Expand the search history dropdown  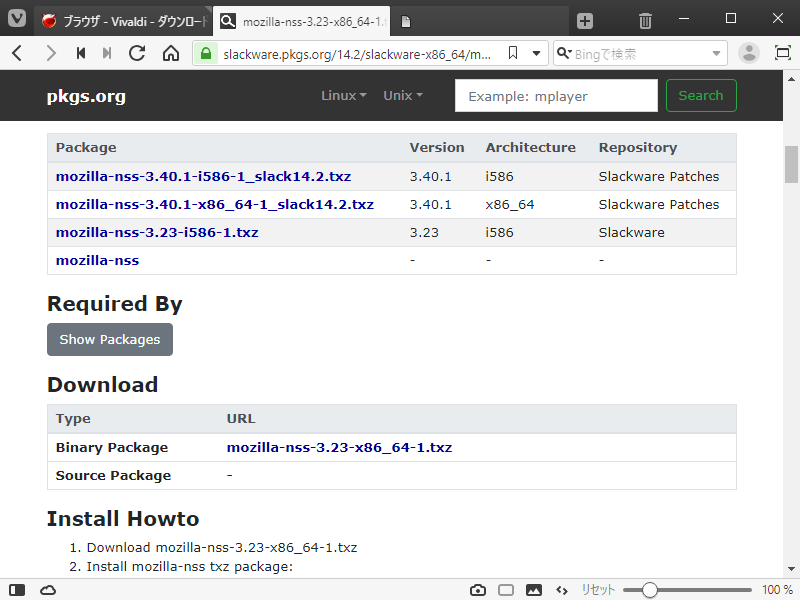click(x=716, y=54)
